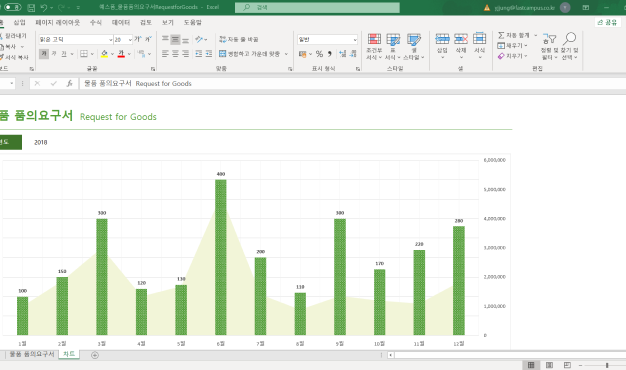Toggle middle vertical alignment
Screen dimensions: 626x370
point(175,39)
